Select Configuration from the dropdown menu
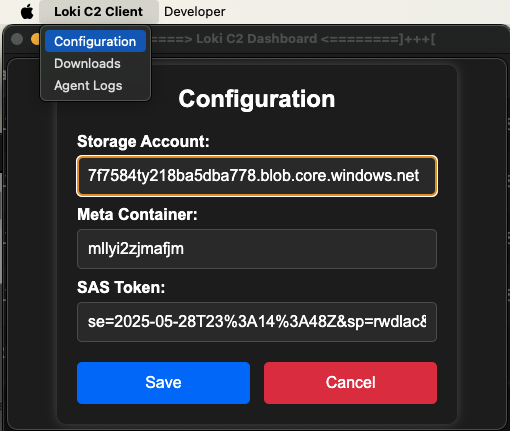 95,41
